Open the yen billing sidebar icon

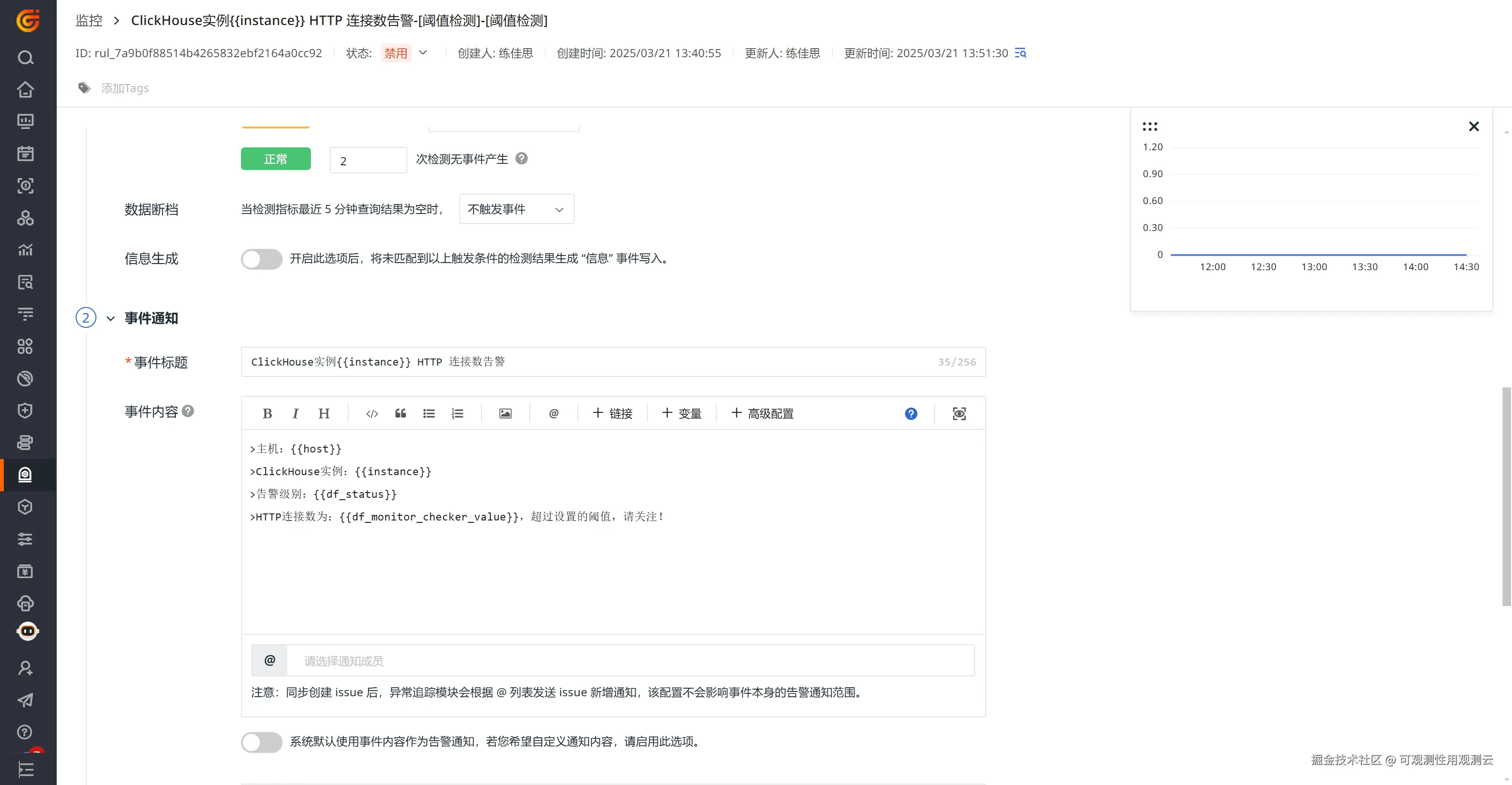tap(25, 572)
